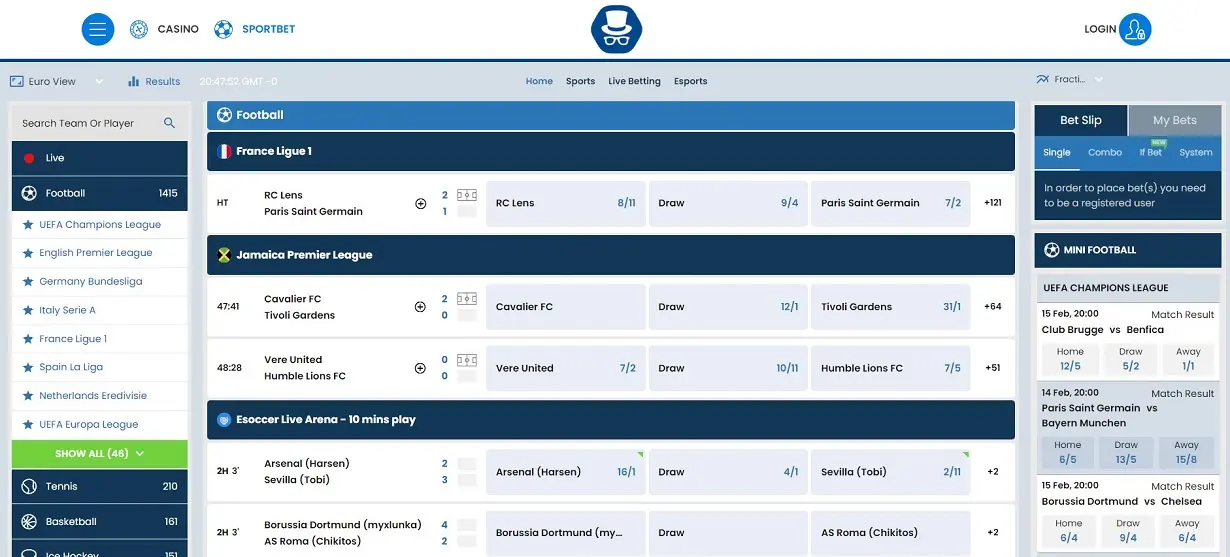Click the Results link in the toolbar
Image resolution: width=1230 pixels, height=557 pixels.
(163, 82)
